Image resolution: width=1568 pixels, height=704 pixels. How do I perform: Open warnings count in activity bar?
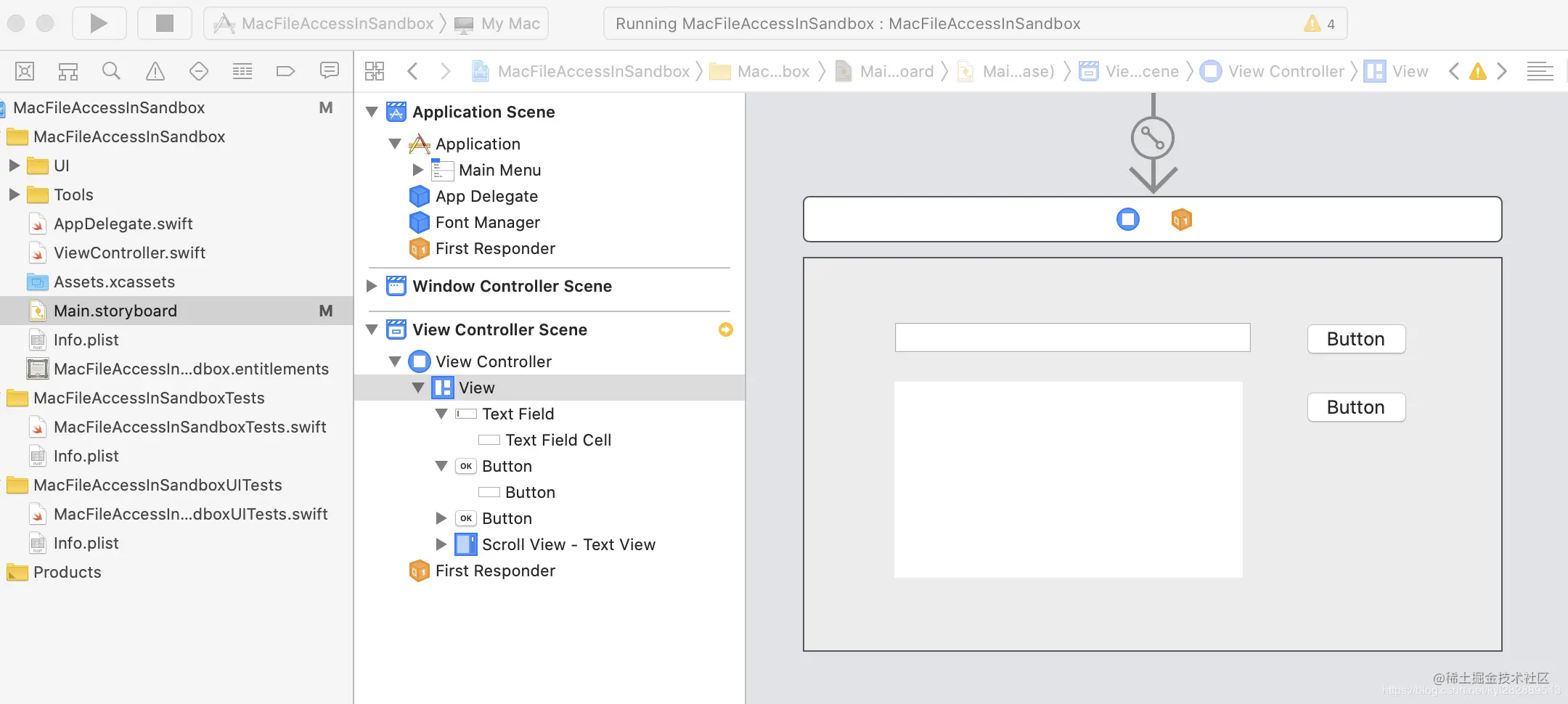tap(1320, 23)
